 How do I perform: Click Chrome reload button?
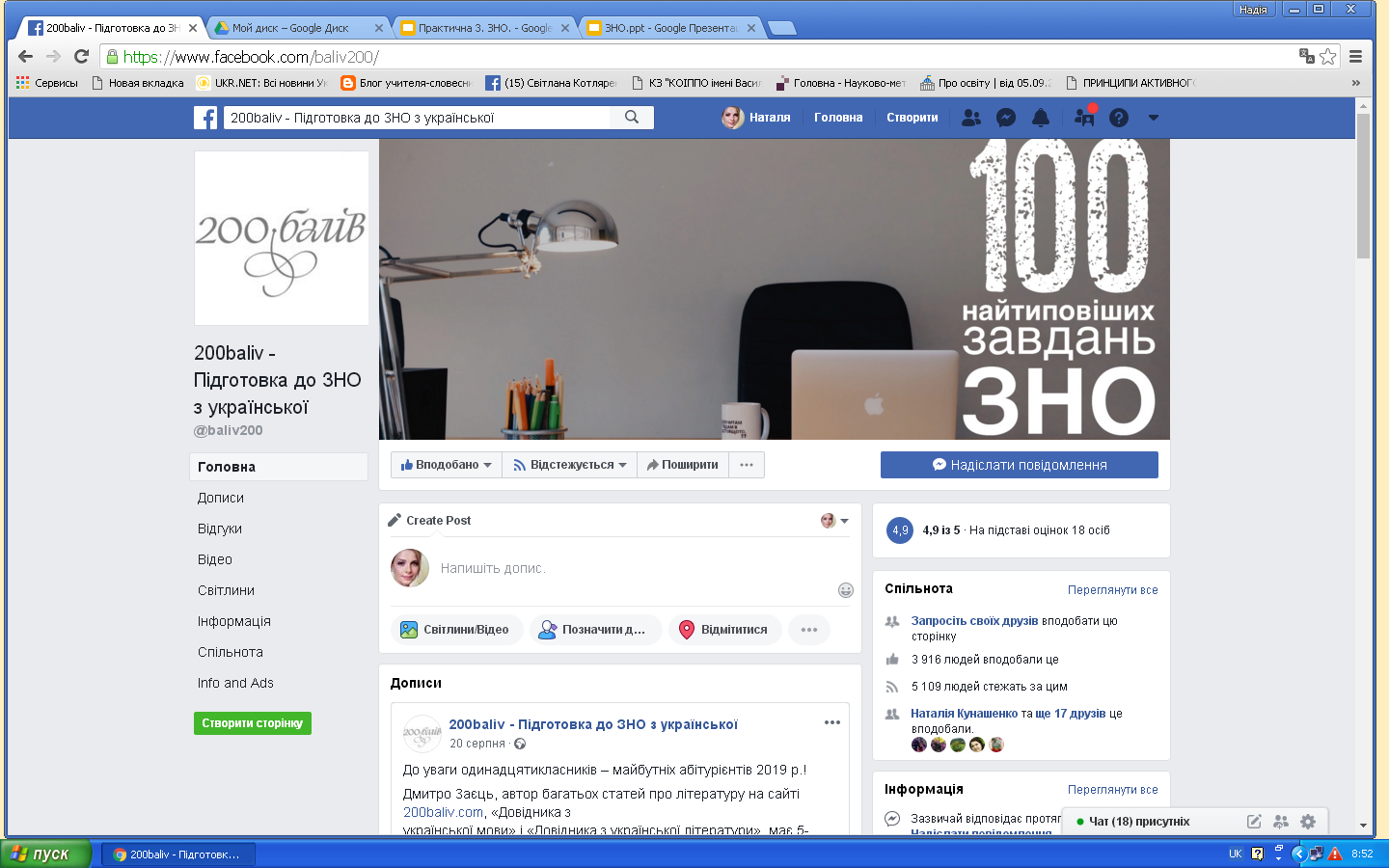pyautogui.click(x=81, y=57)
